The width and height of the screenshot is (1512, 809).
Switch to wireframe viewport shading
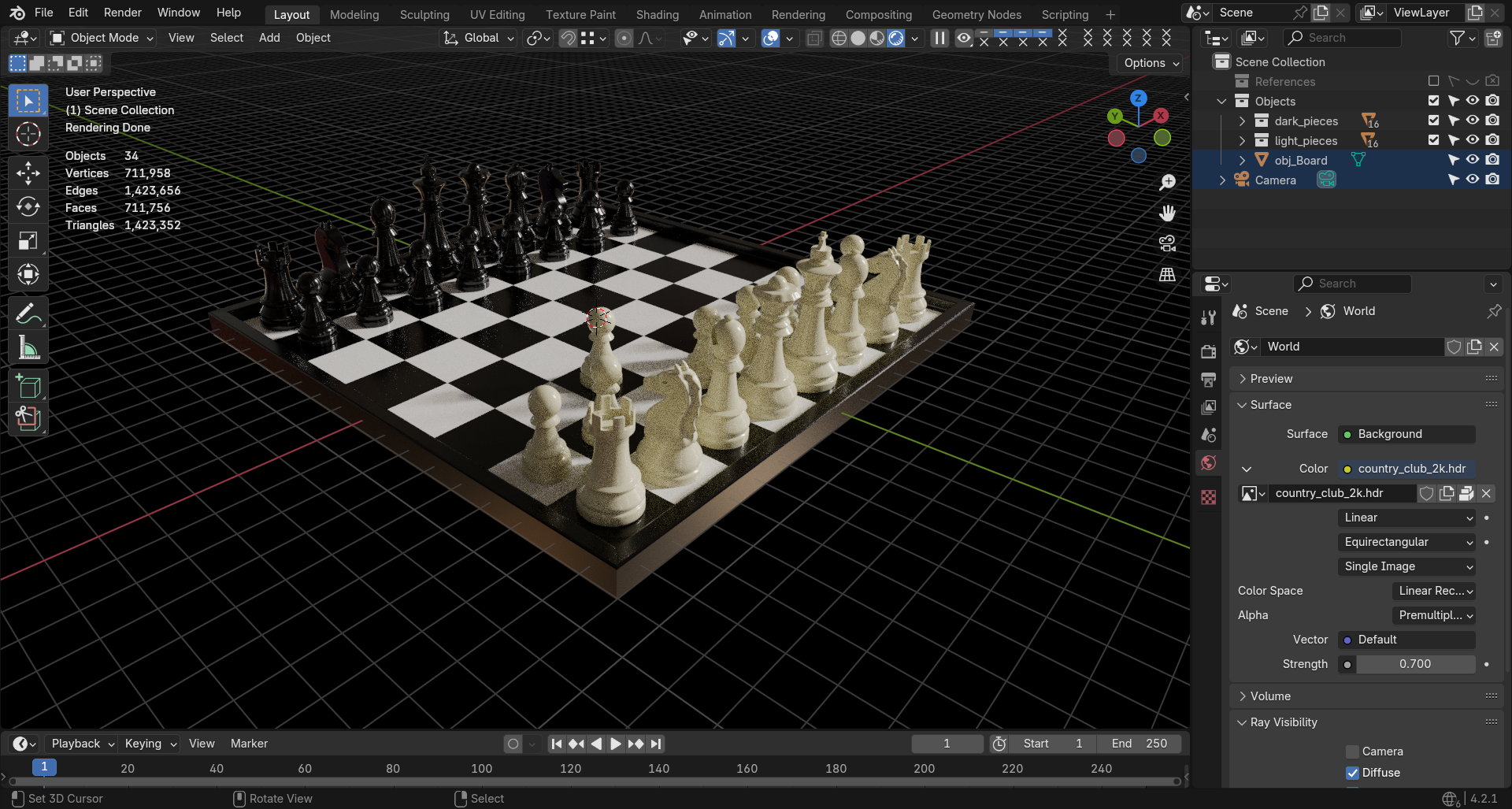[x=839, y=38]
